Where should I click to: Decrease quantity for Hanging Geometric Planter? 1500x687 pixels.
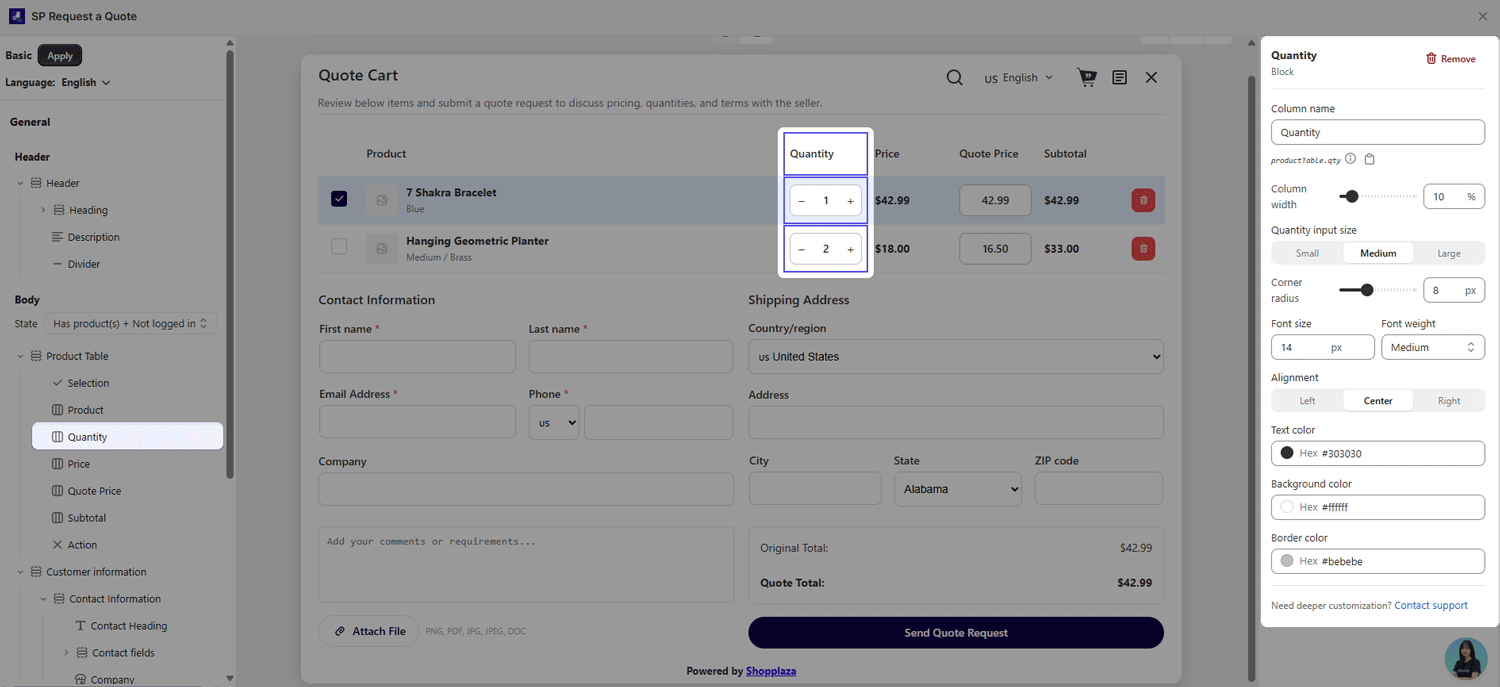tap(802, 249)
